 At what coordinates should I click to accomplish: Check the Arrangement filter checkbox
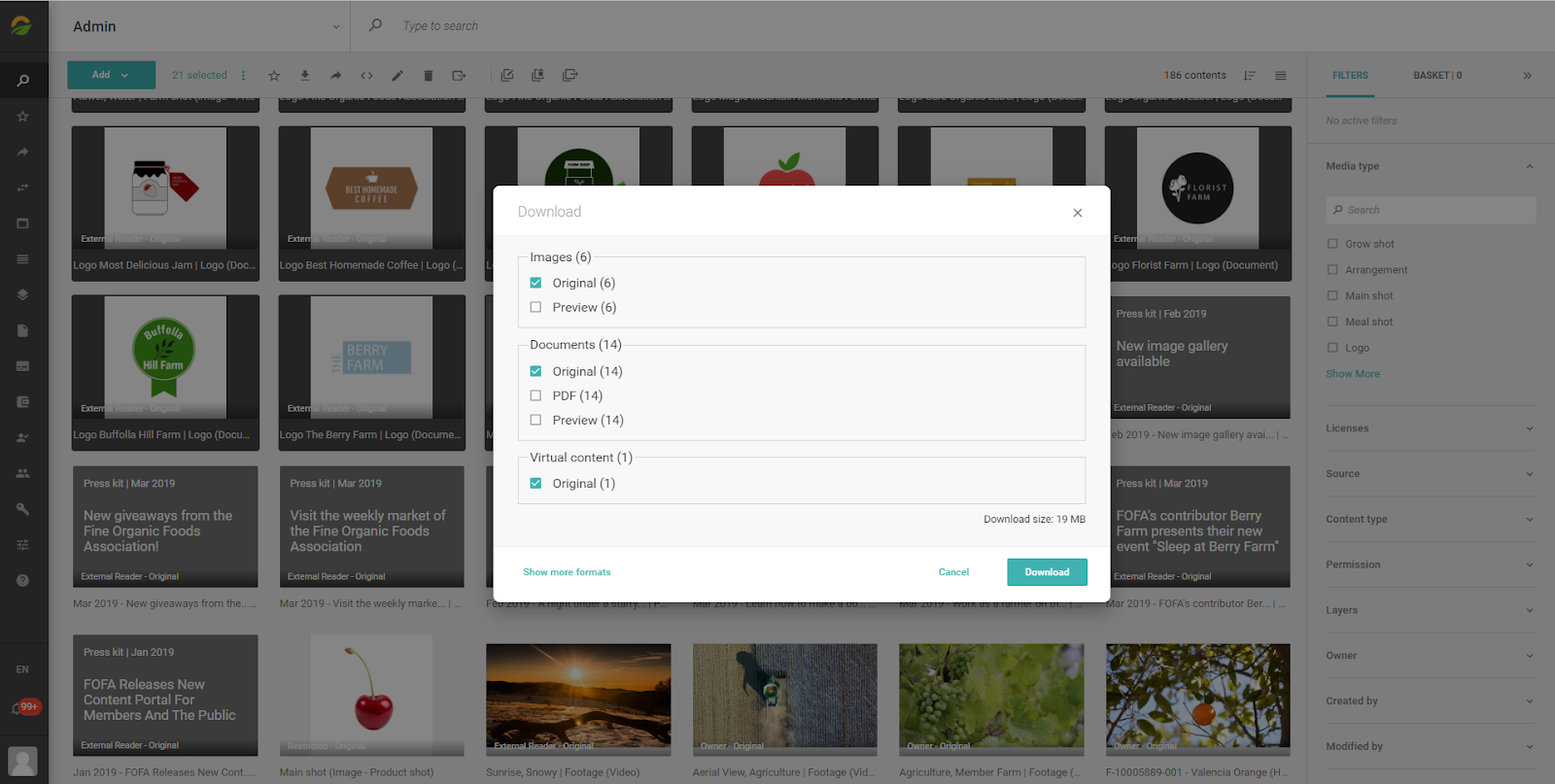[x=1332, y=270]
